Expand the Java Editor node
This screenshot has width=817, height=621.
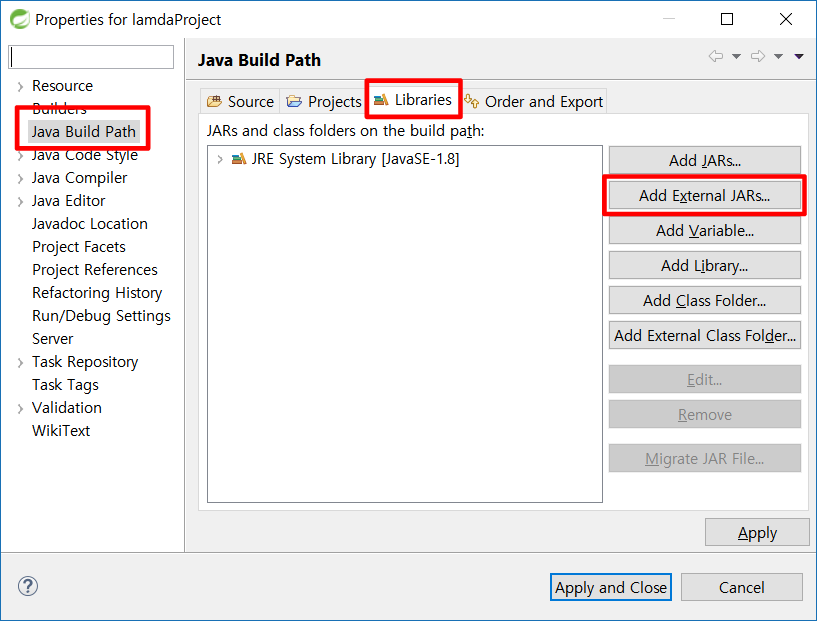20,202
